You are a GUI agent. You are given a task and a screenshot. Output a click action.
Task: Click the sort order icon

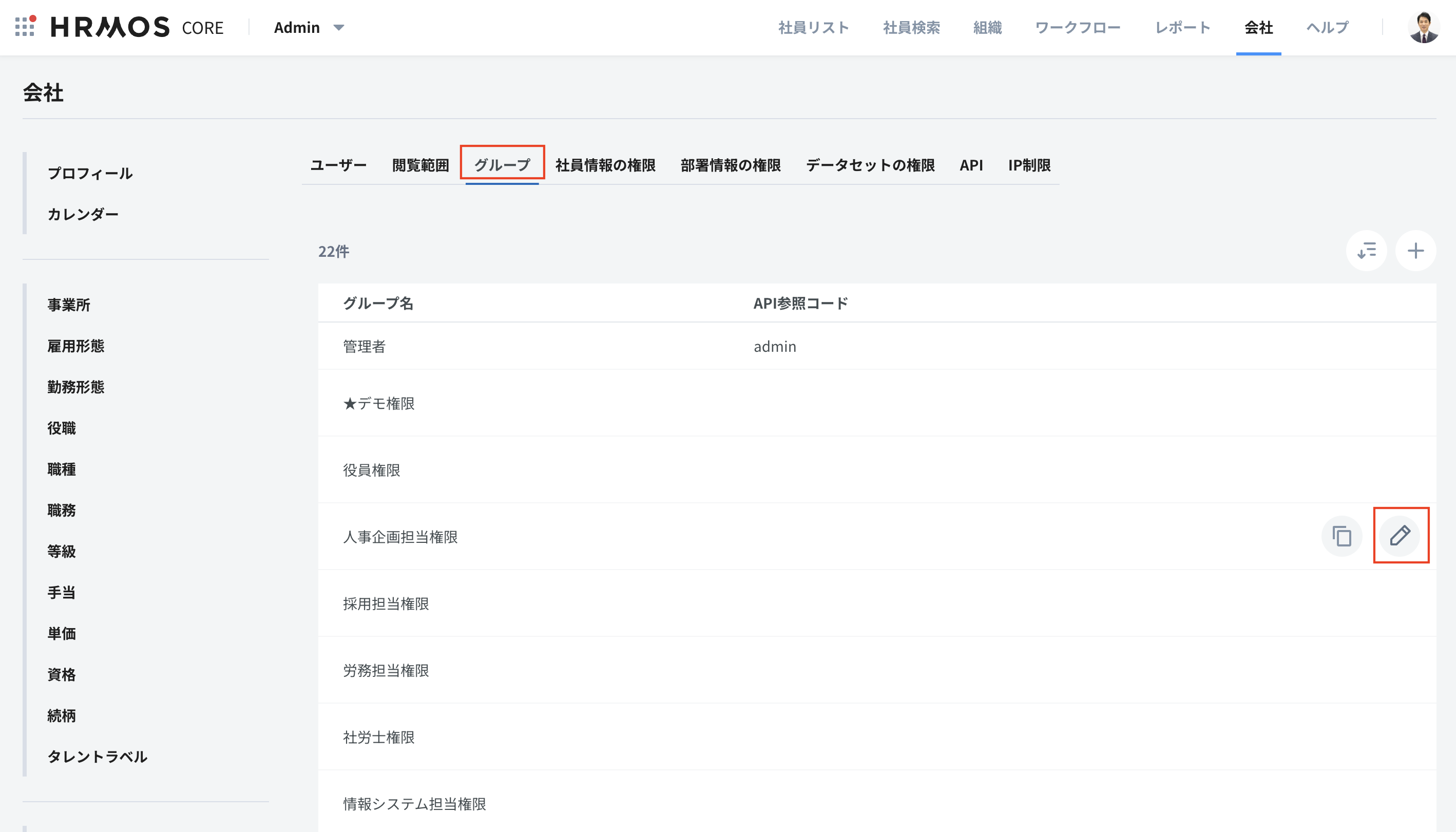(x=1366, y=251)
